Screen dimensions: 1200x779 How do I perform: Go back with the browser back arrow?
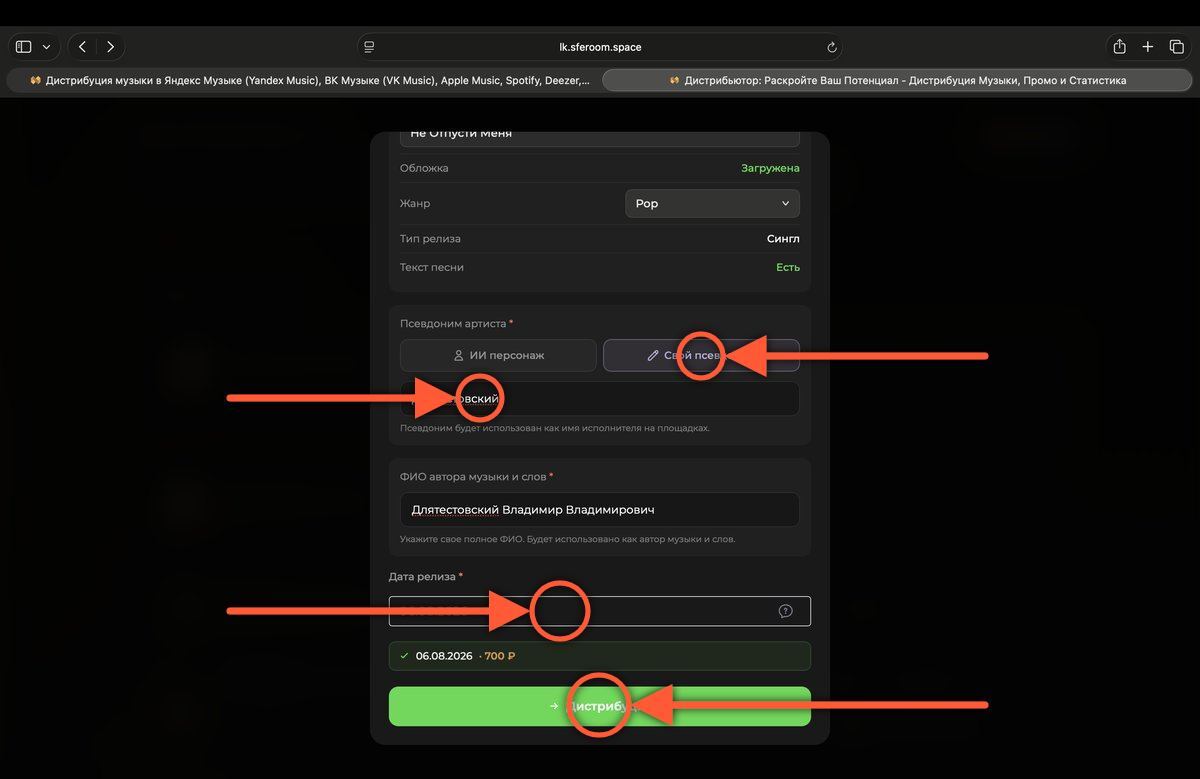(x=82, y=47)
